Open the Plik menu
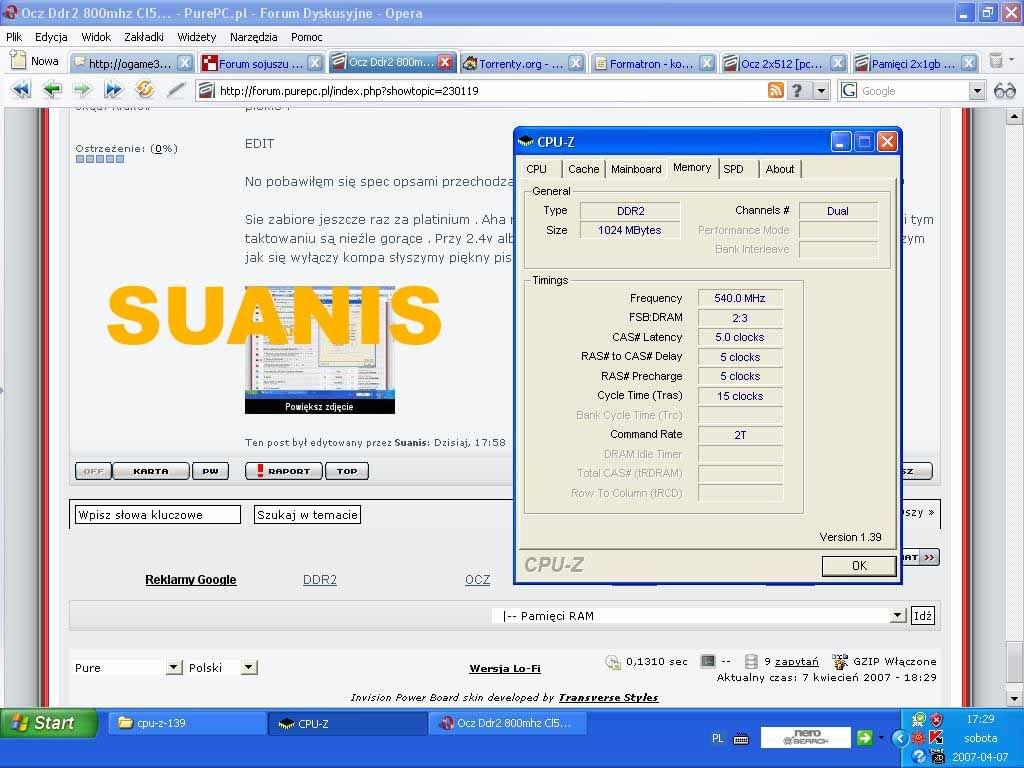The image size is (1024, 768). coord(14,37)
